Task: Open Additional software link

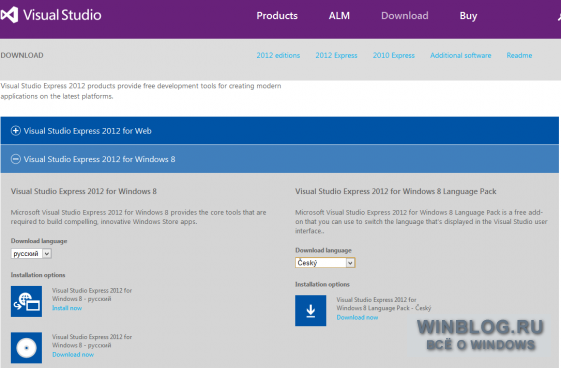Action: tap(460, 55)
